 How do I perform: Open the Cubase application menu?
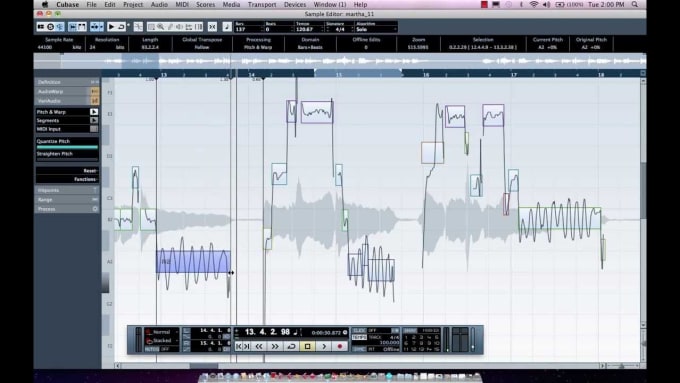[67, 4]
